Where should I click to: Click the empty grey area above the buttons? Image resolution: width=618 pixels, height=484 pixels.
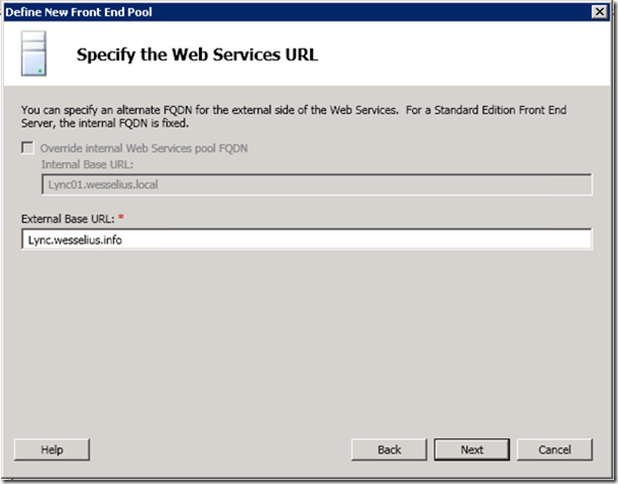300,350
